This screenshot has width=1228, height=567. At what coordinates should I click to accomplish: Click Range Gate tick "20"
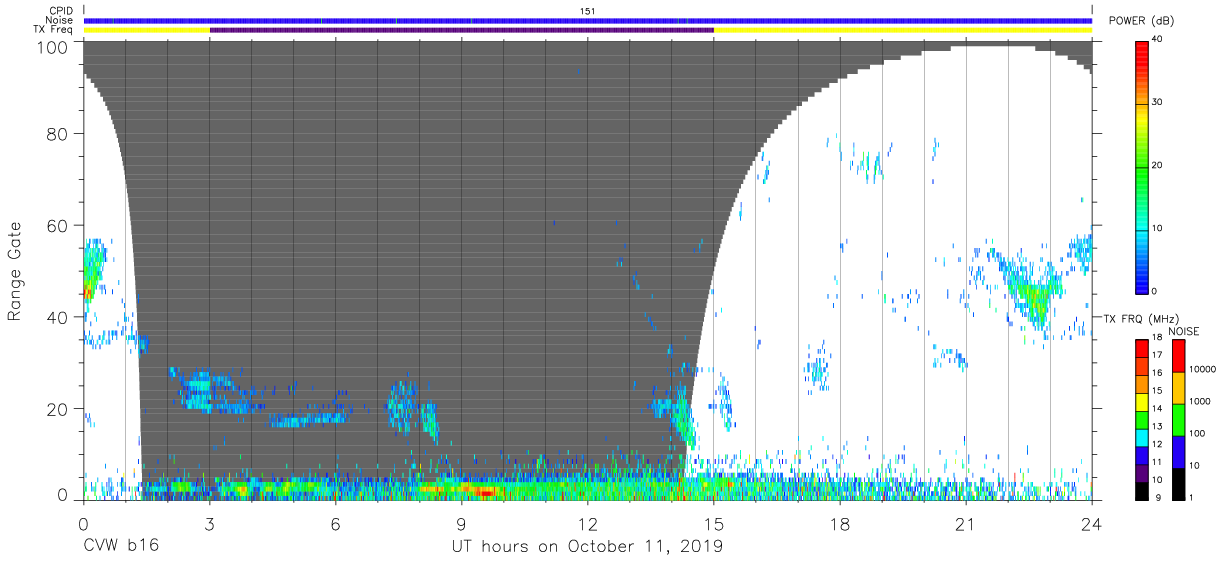(58, 409)
